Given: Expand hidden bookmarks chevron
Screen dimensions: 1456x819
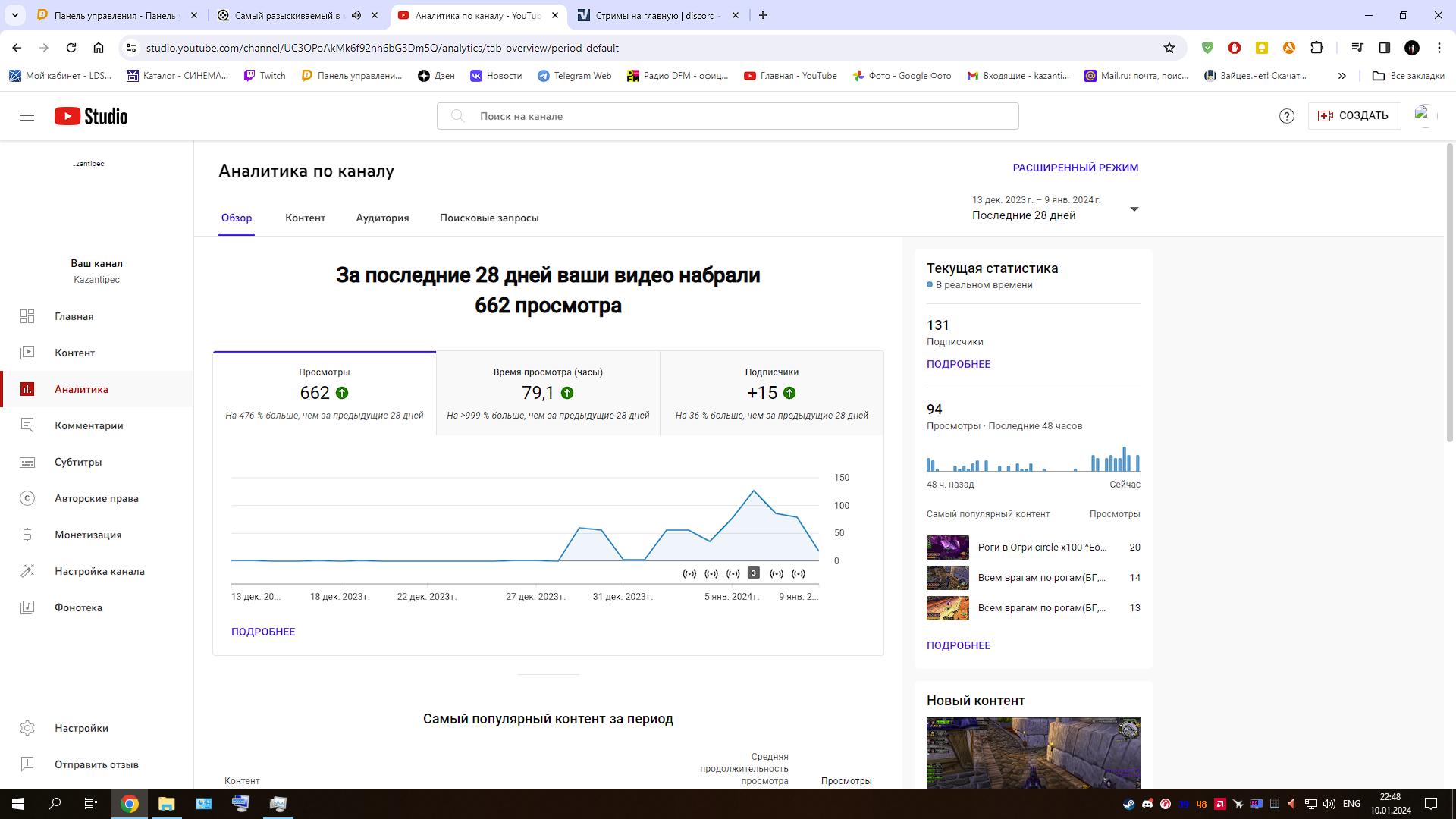Looking at the screenshot, I should 1342,76.
